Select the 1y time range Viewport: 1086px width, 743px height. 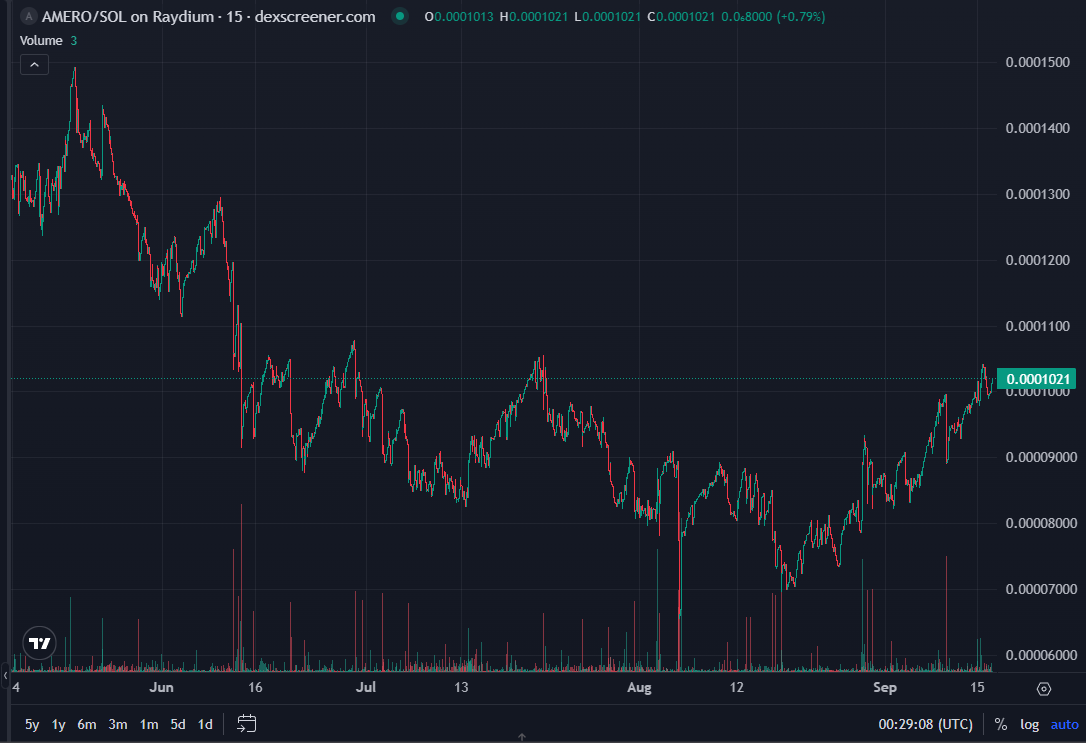[59, 724]
